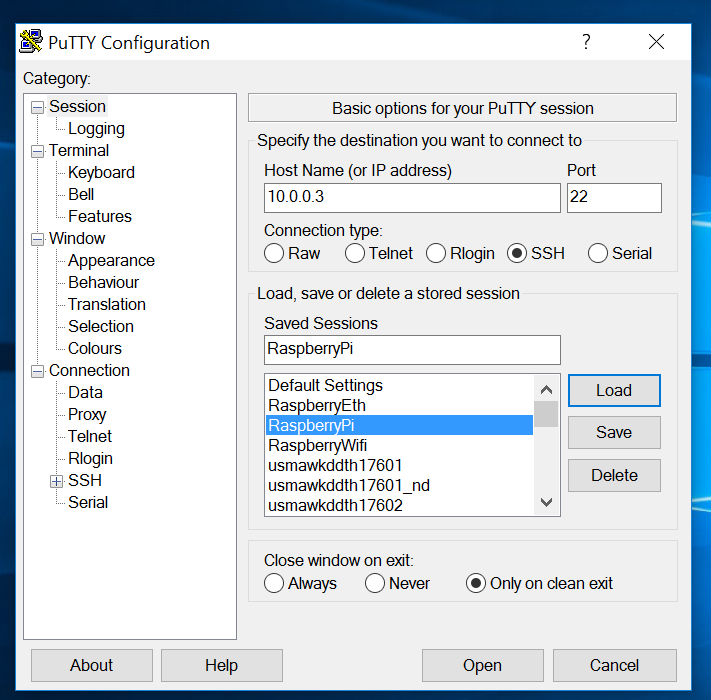Click the Saved Sessions name field
Viewport: 711px width, 700px height.
pyautogui.click(x=412, y=350)
